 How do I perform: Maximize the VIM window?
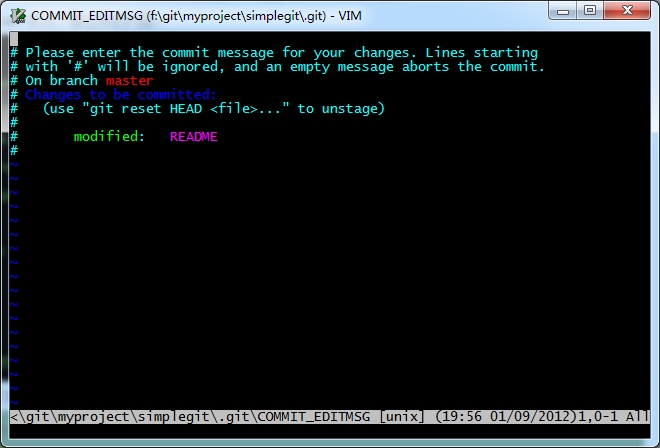click(x=590, y=11)
